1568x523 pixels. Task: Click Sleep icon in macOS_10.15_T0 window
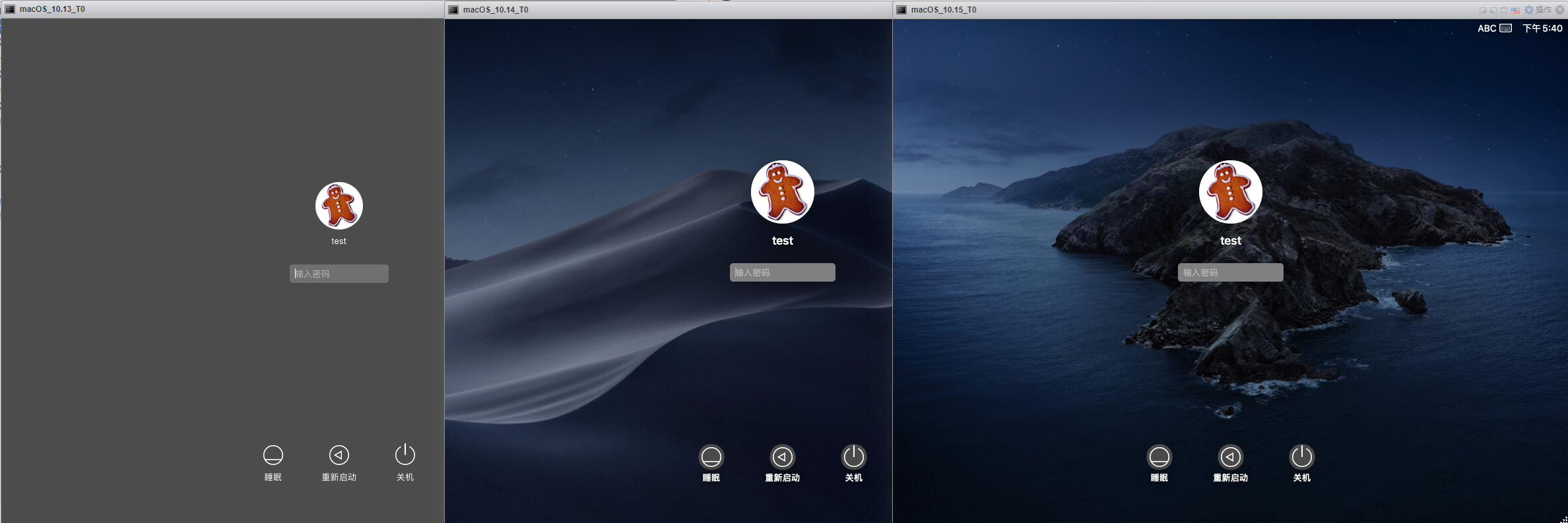point(1160,457)
